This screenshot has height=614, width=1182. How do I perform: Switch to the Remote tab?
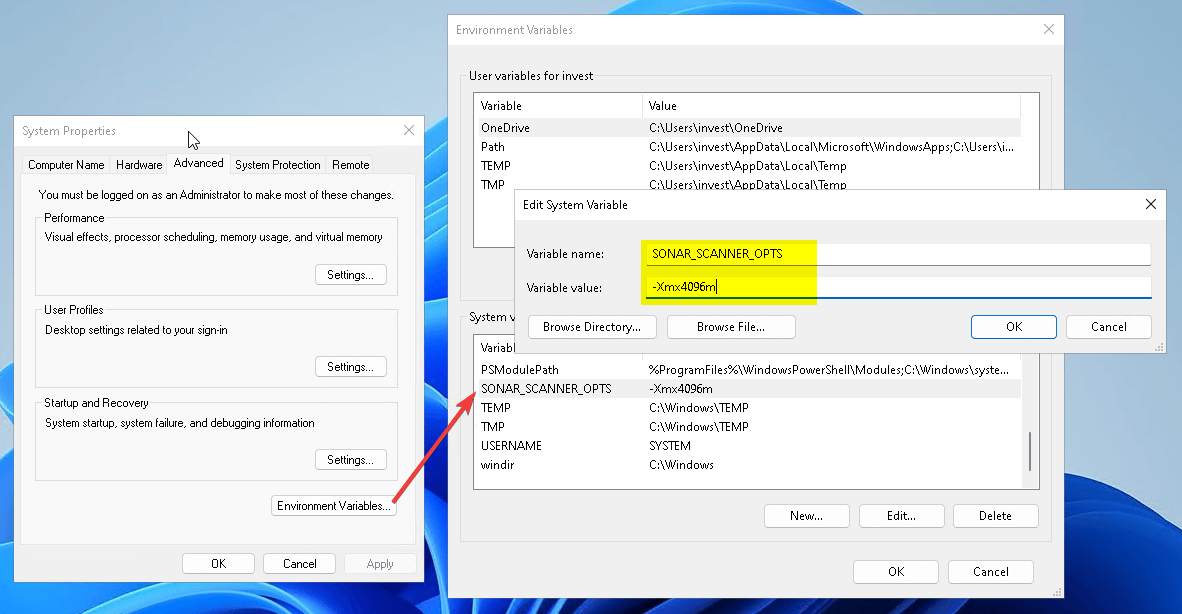[350, 164]
